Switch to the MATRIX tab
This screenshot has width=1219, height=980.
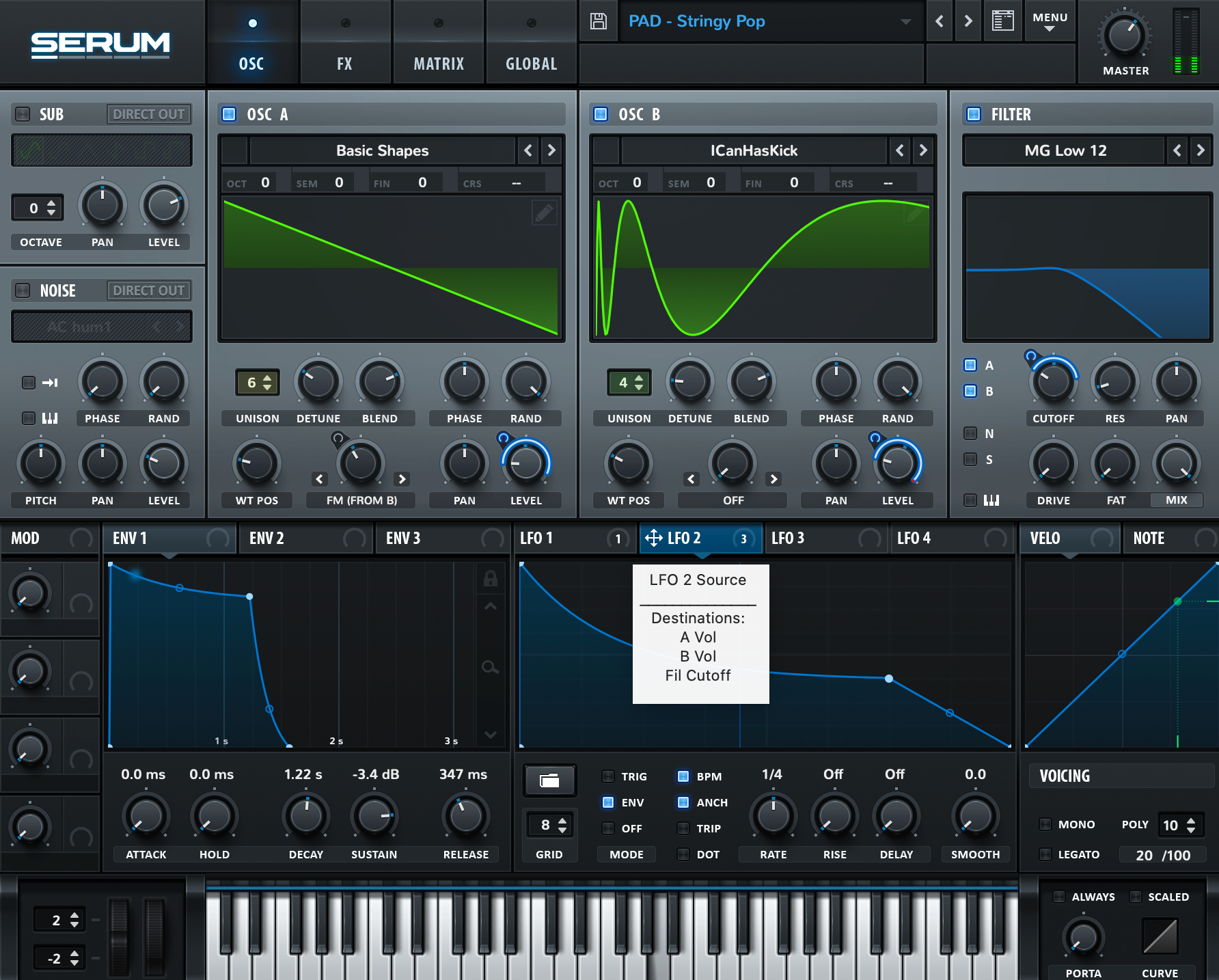(x=439, y=44)
